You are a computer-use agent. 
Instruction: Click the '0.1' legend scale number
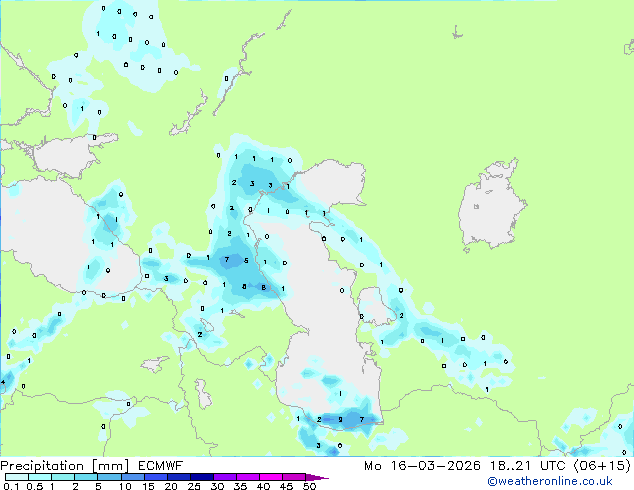11,486
